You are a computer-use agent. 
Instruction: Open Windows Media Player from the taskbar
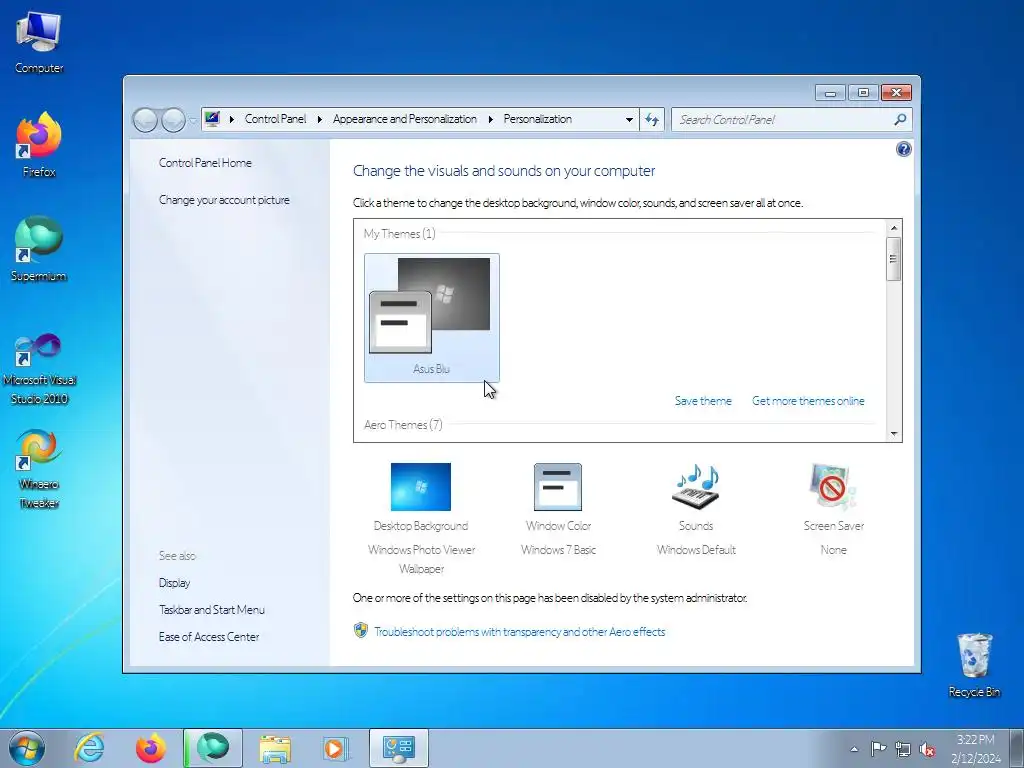point(336,748)
